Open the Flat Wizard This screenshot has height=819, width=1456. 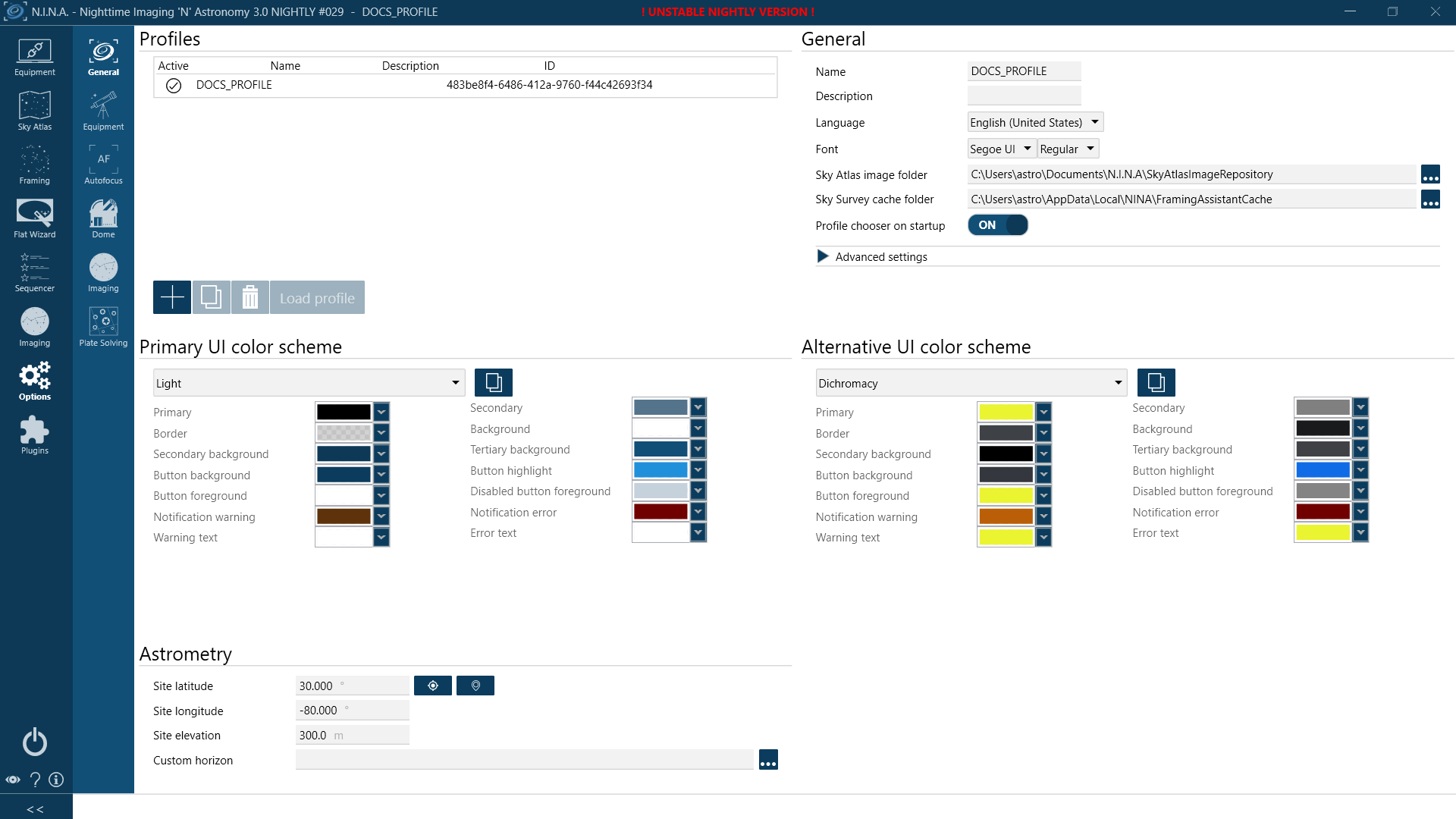point(35,219)
